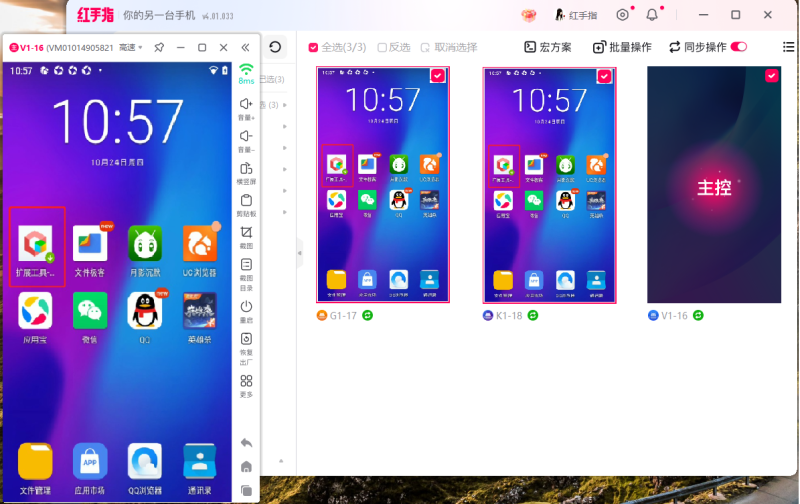Click the Android home button in sidebar
Viewport: 800px width, 504px height.
click(246, 467)
